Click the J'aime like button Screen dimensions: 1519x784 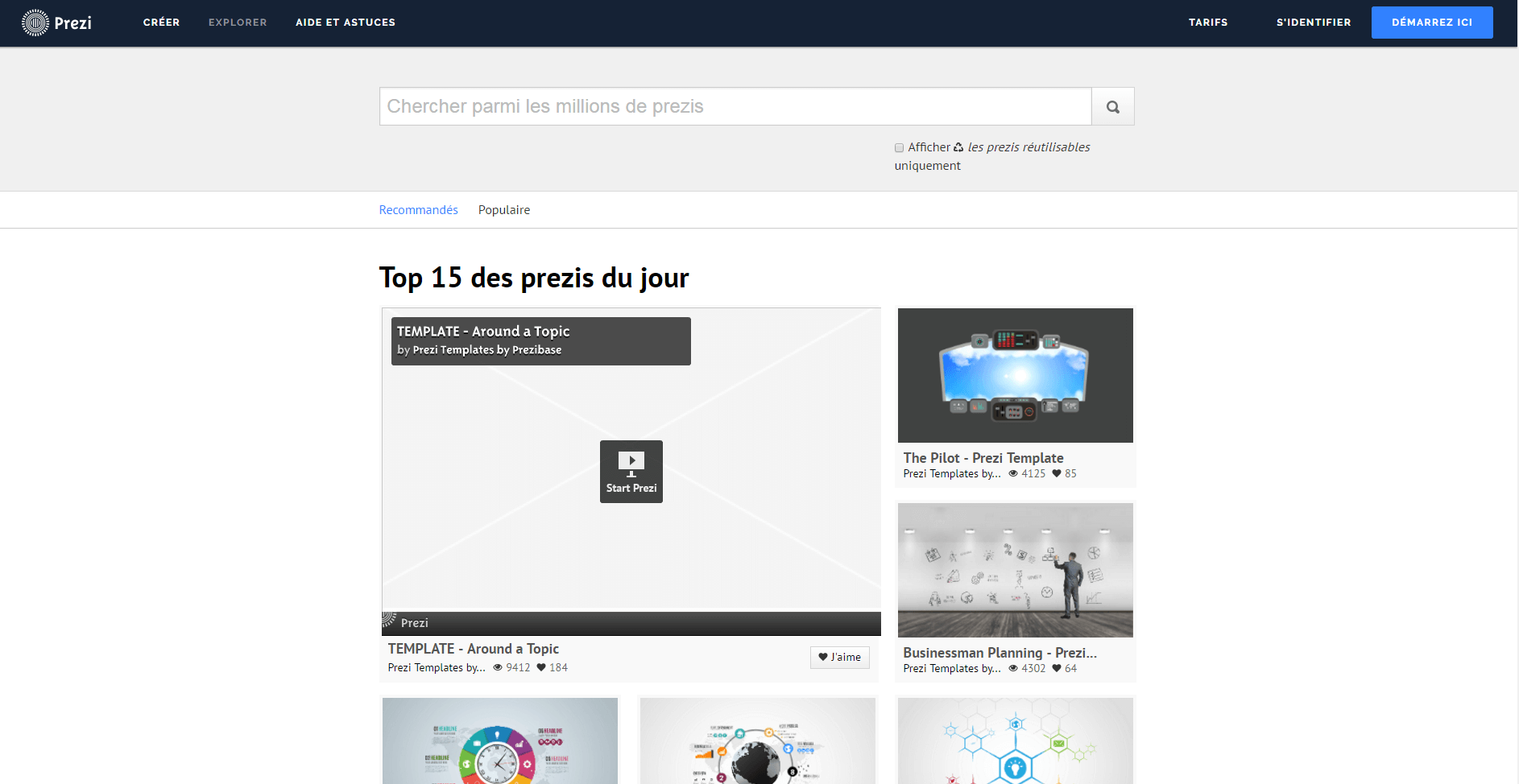[x=840, y=657]
